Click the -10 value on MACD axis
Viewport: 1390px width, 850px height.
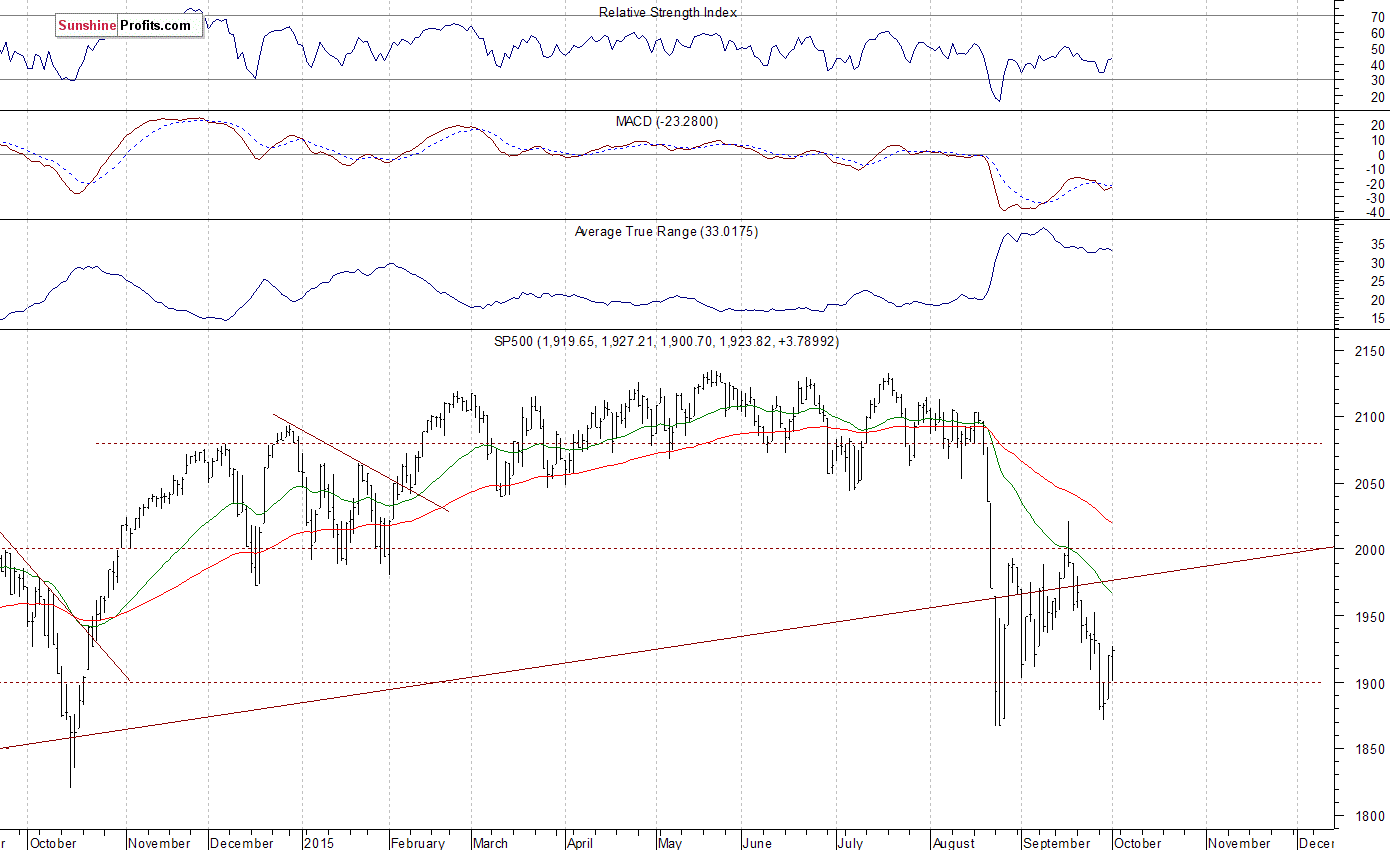pyautogui.click(x=1374, y=169)
